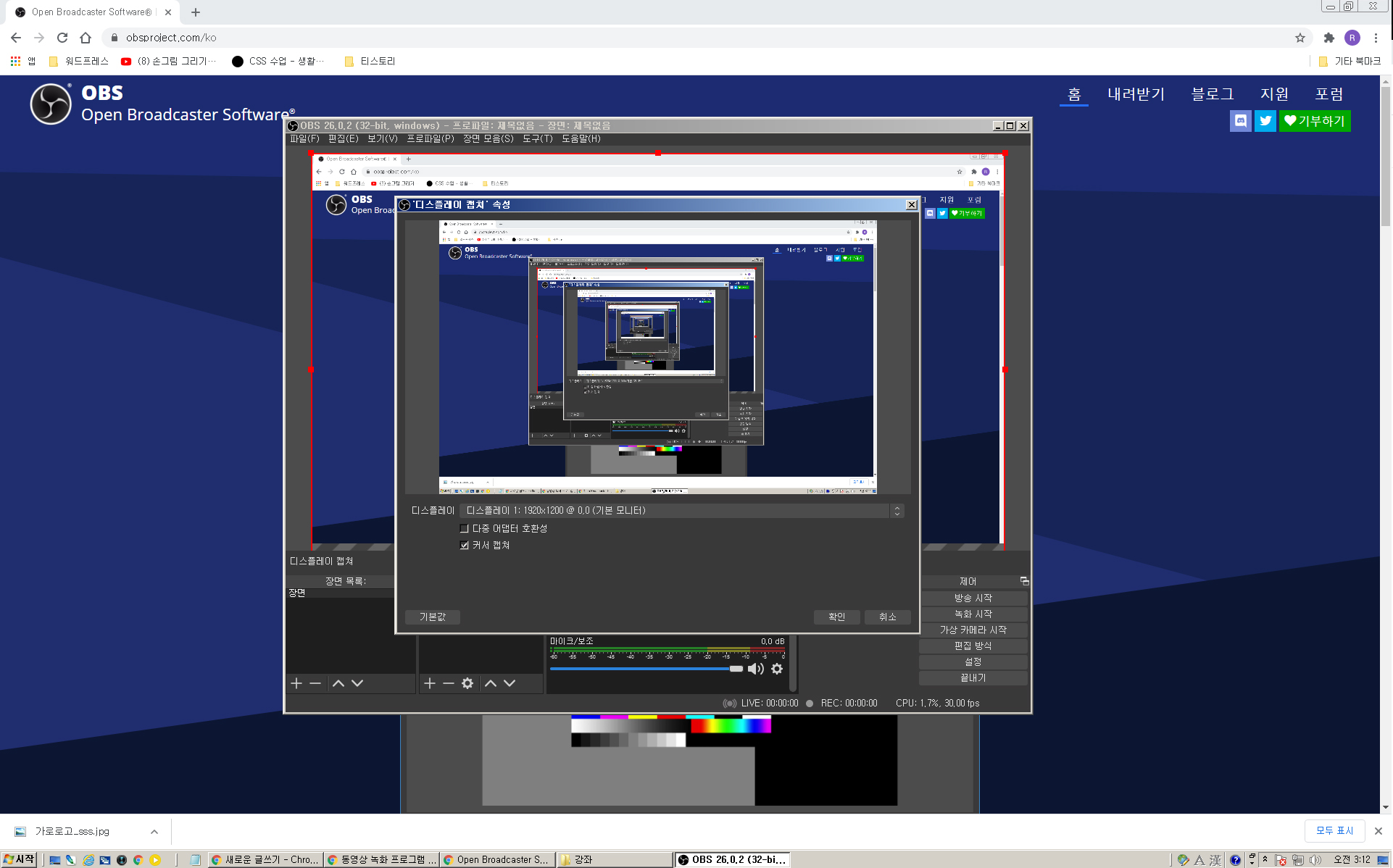1393x868 pixels.
Task: Open source properties gear icon in sources toolbar
Action: [x=467, y=683]
